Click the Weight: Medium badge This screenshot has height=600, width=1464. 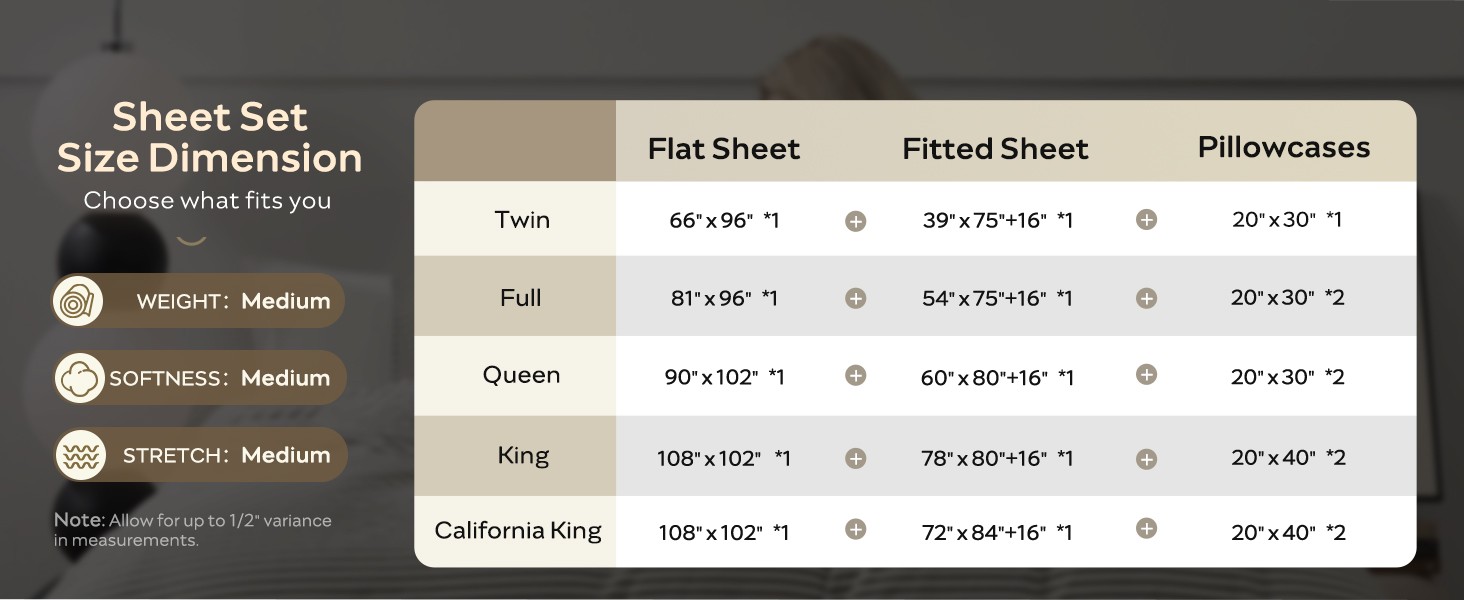198,301
